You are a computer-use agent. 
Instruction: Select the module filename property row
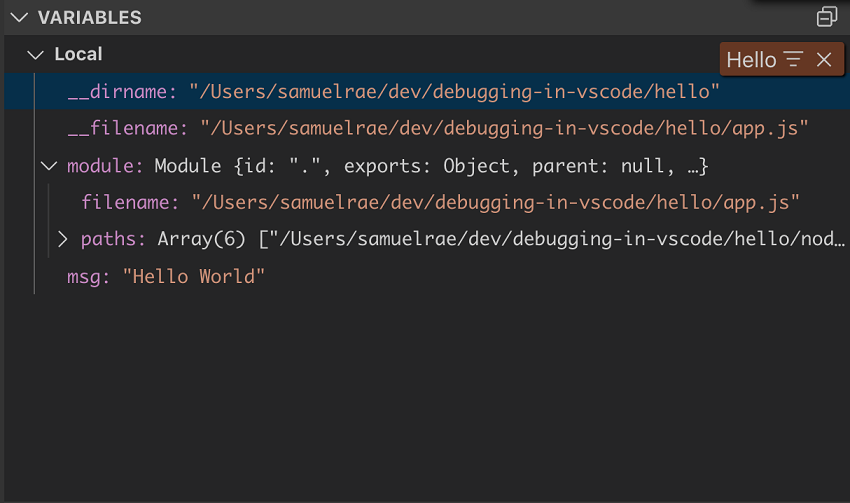click(x=427, y=203)
